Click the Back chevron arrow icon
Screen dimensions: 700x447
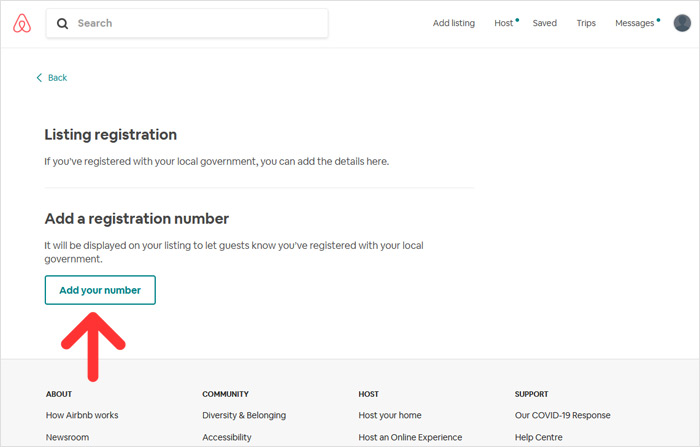pos(39,78)
